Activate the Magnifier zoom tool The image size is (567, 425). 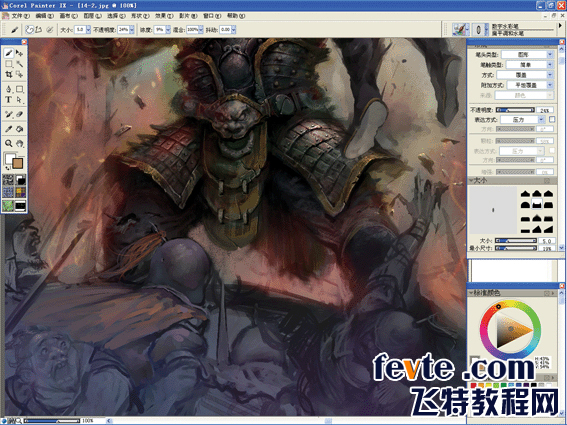[9, 143]
